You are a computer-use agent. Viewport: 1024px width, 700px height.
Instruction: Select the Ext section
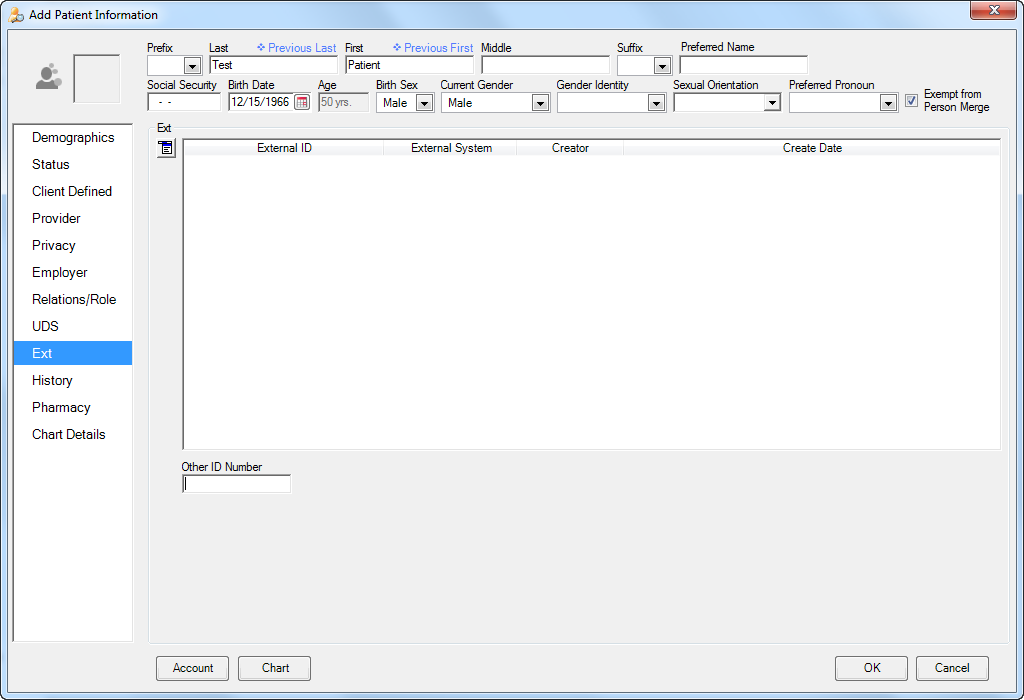click(x=72, y=353)
